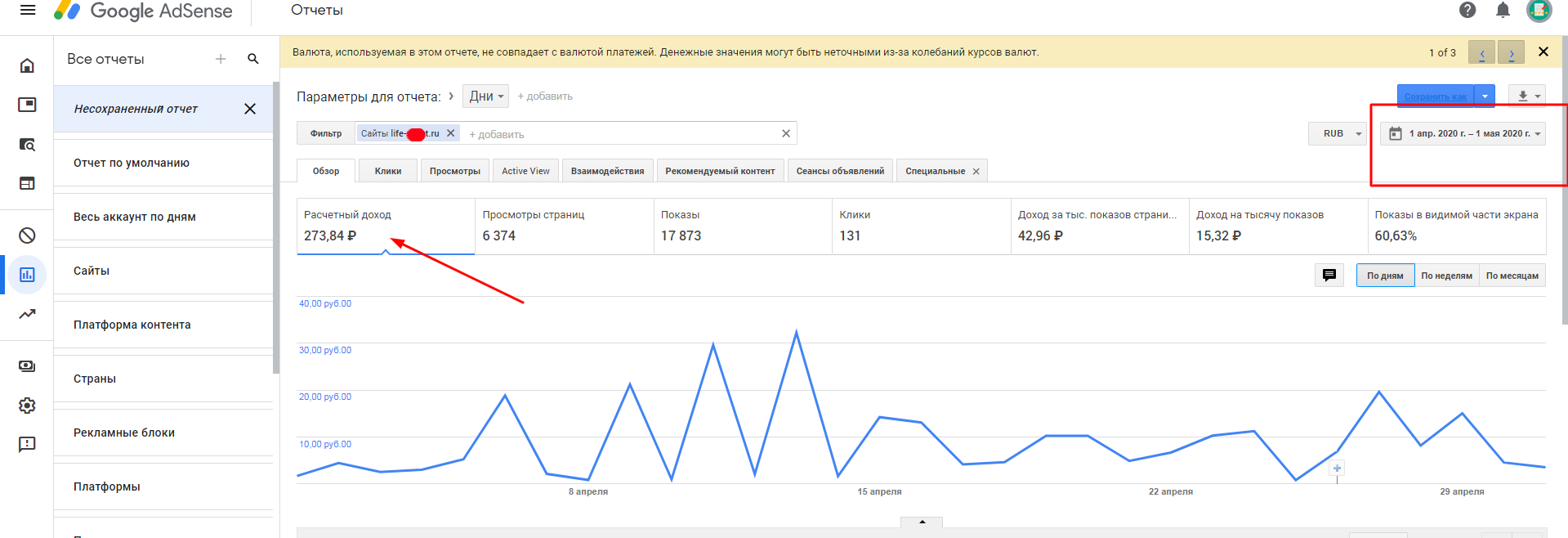This screenshot has height=538, width=1568.
Task: Open the date range picker
Action: click(x=1463, y=133)
